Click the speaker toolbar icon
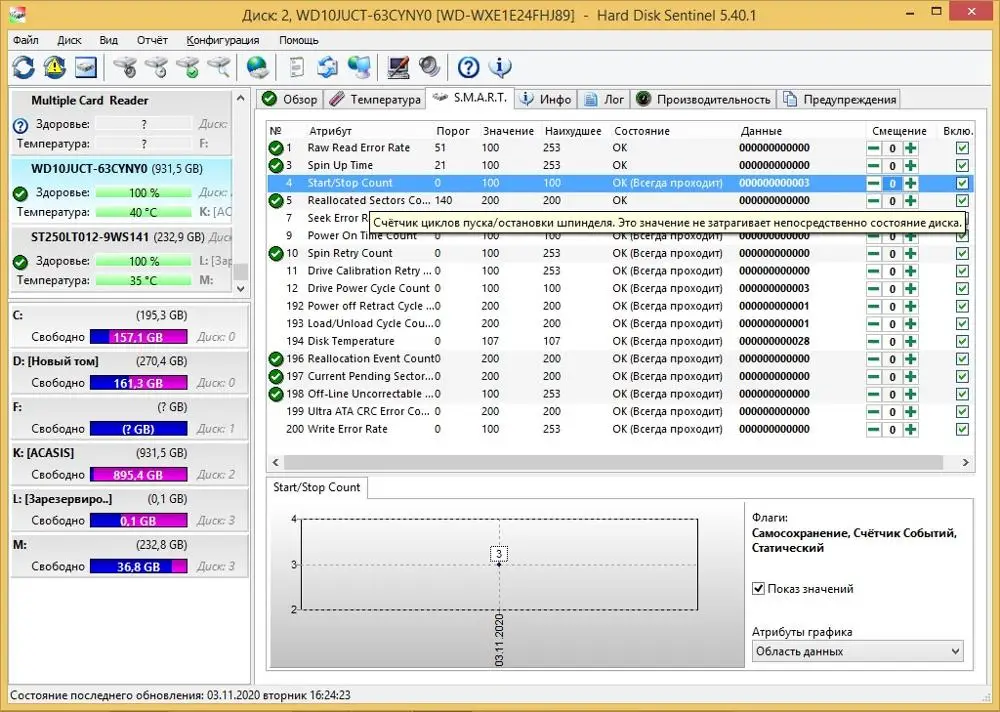 [430, 67]
